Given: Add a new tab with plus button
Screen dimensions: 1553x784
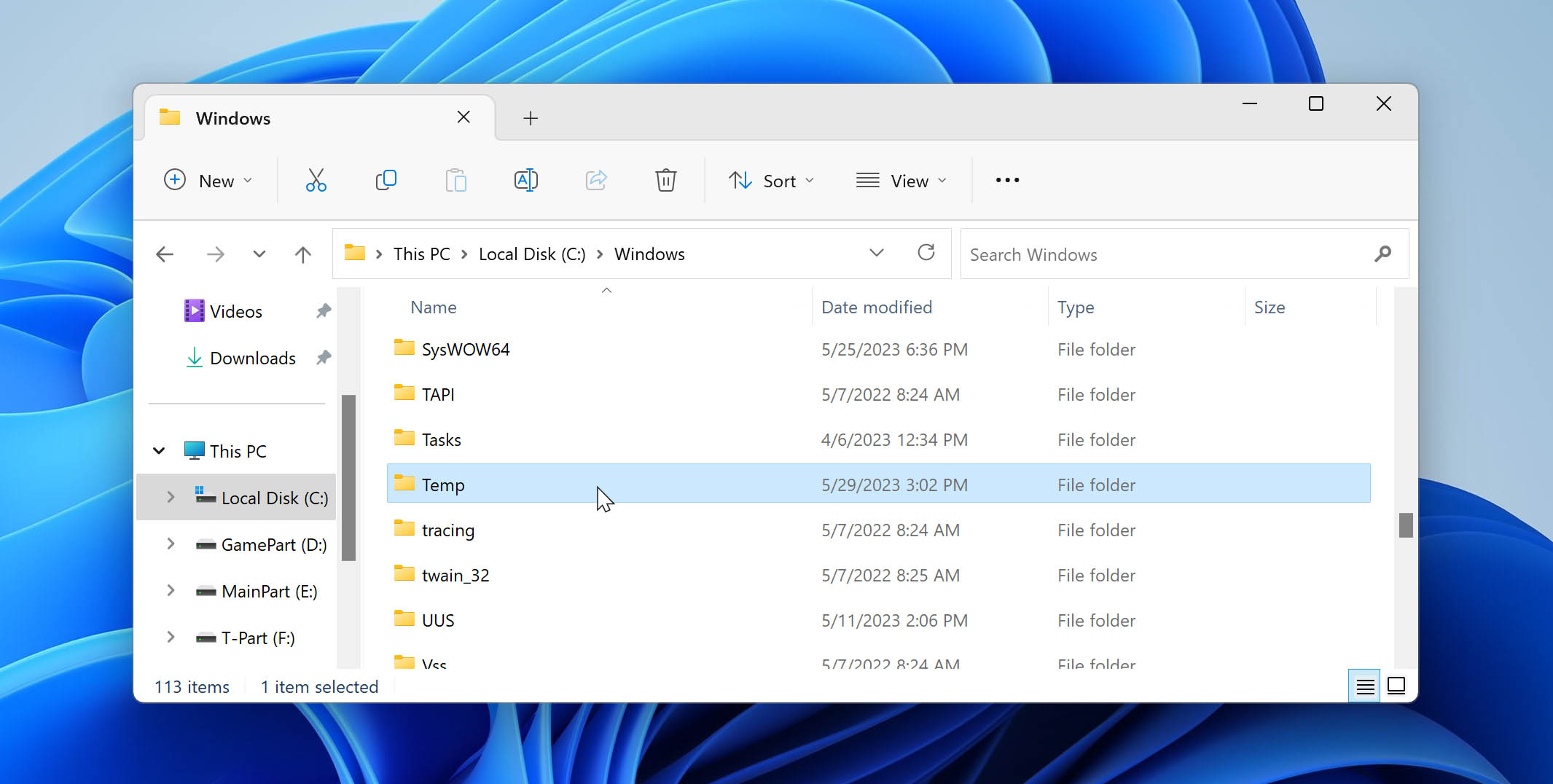Looking at the screenshot, I should tap(531, 118).
